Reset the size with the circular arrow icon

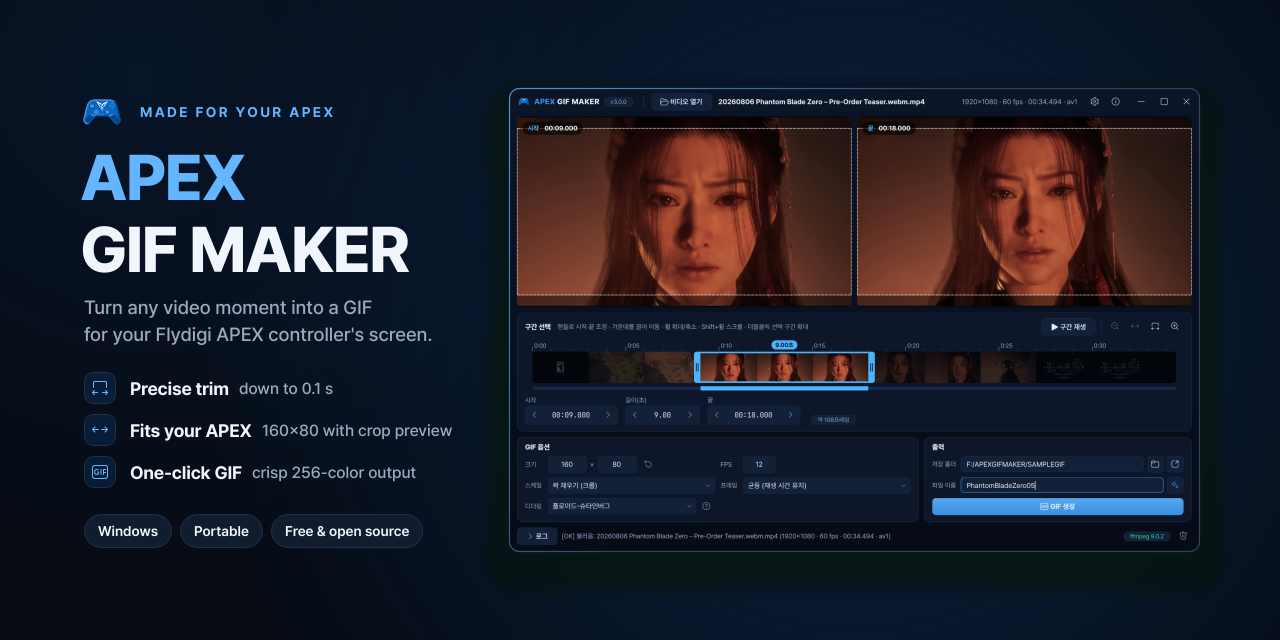point(648,464)
